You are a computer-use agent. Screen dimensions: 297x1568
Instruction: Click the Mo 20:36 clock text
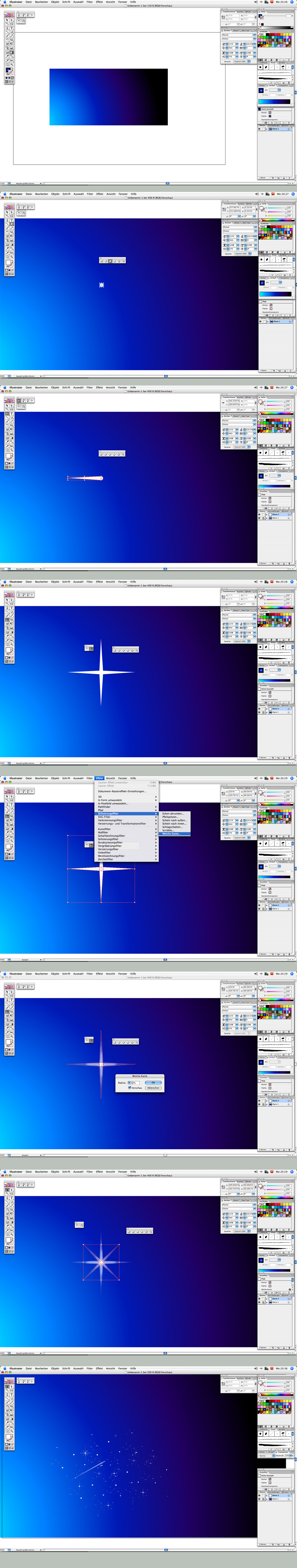(282, 1368)
